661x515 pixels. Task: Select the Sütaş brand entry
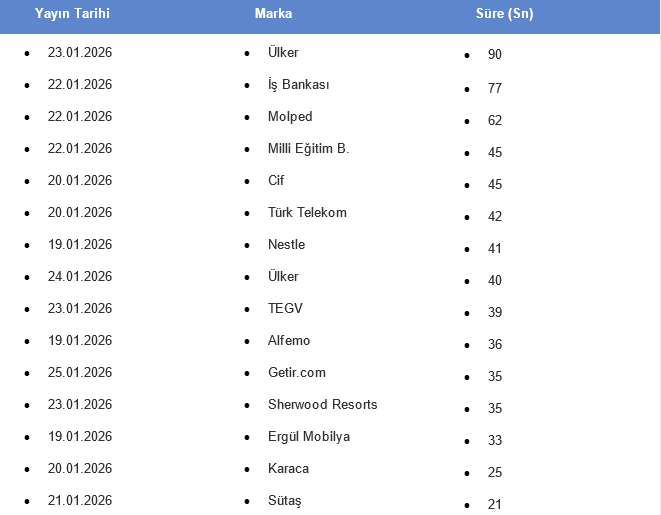click(x=284, y=501)
